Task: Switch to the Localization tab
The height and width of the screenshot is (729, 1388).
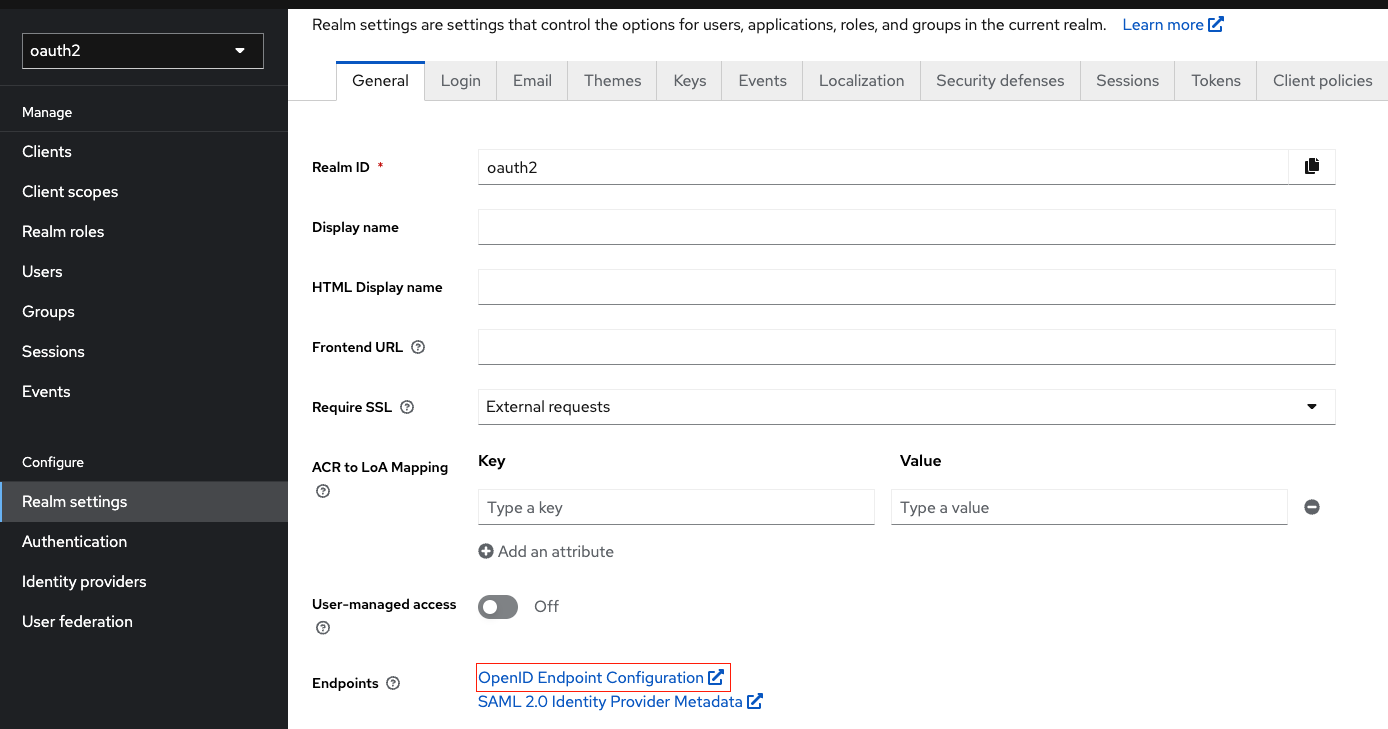Action: [862, 81]
